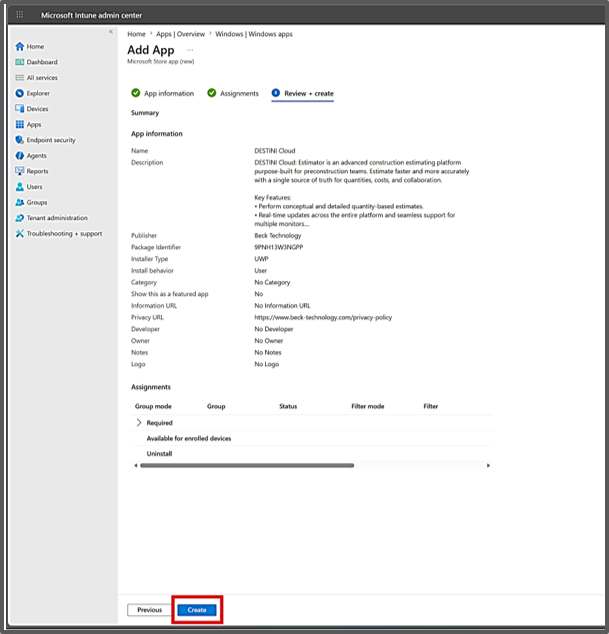Click the No Category value
Viewport: 609px width, 634px height.
pos(272,282)
